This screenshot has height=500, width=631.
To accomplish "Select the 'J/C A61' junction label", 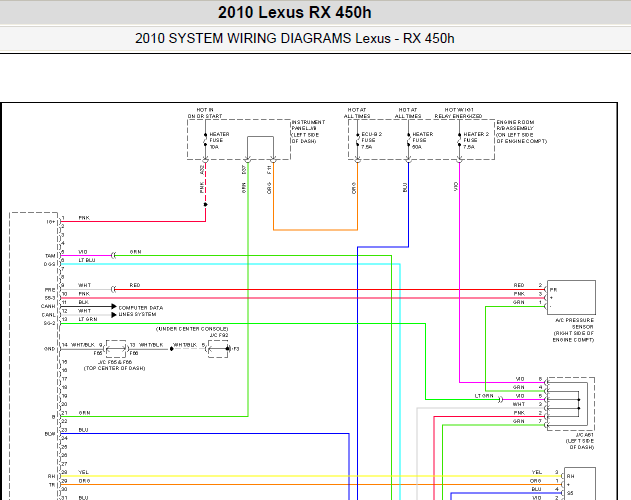I will coord(584,435).
